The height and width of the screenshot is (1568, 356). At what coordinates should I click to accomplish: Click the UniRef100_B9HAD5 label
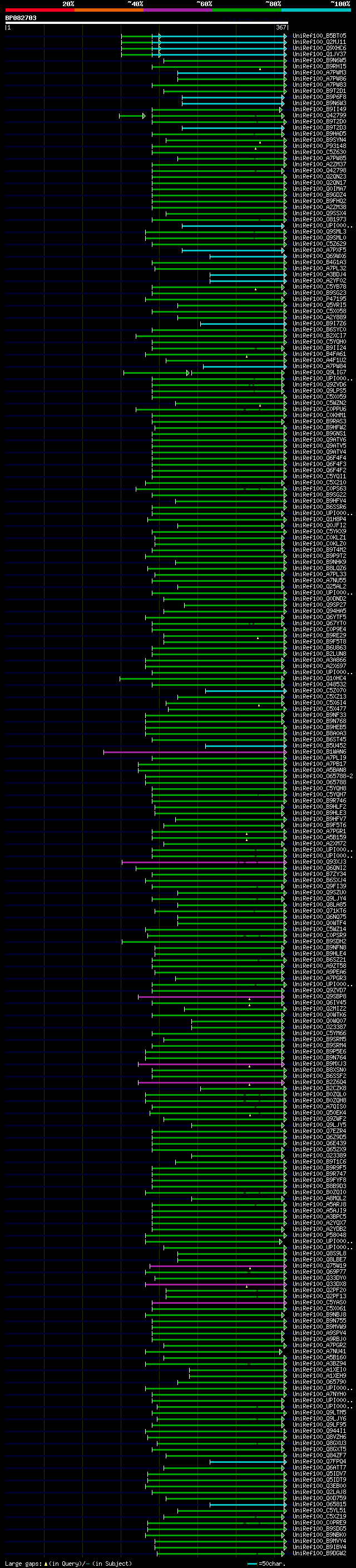319,134
